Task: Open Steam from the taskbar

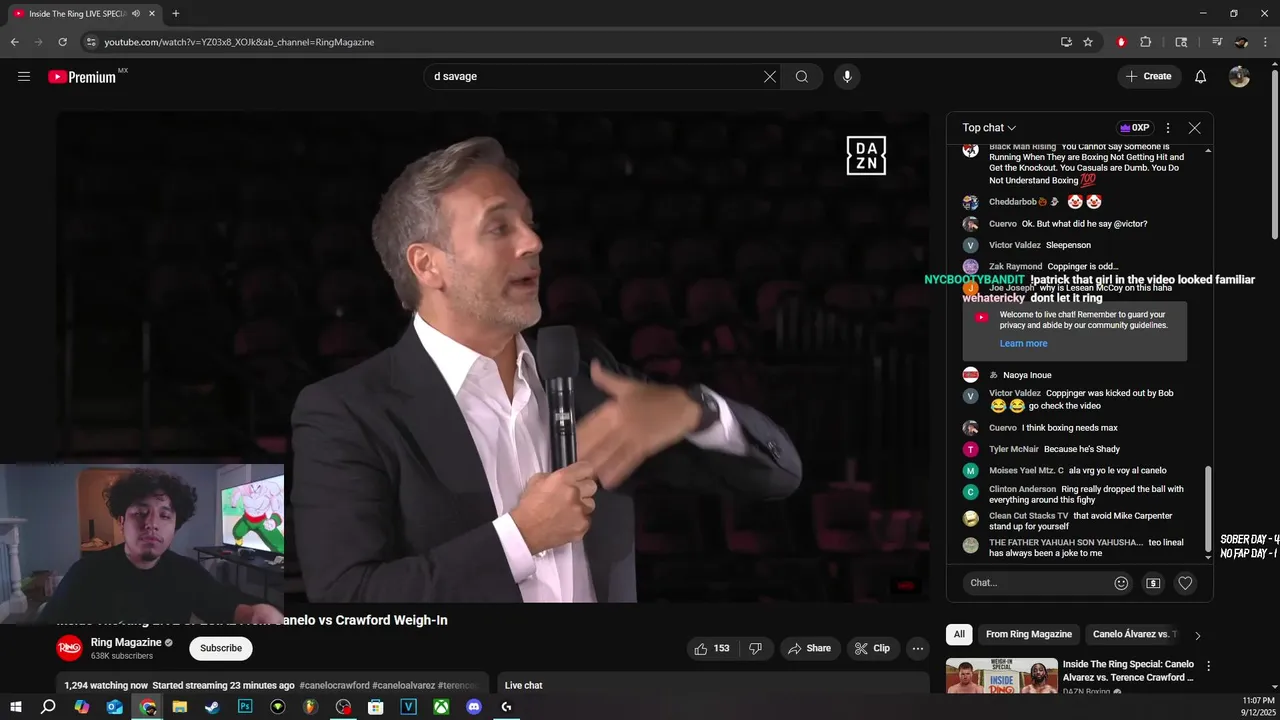Action: pyautogui.click(x=212, y=707)
